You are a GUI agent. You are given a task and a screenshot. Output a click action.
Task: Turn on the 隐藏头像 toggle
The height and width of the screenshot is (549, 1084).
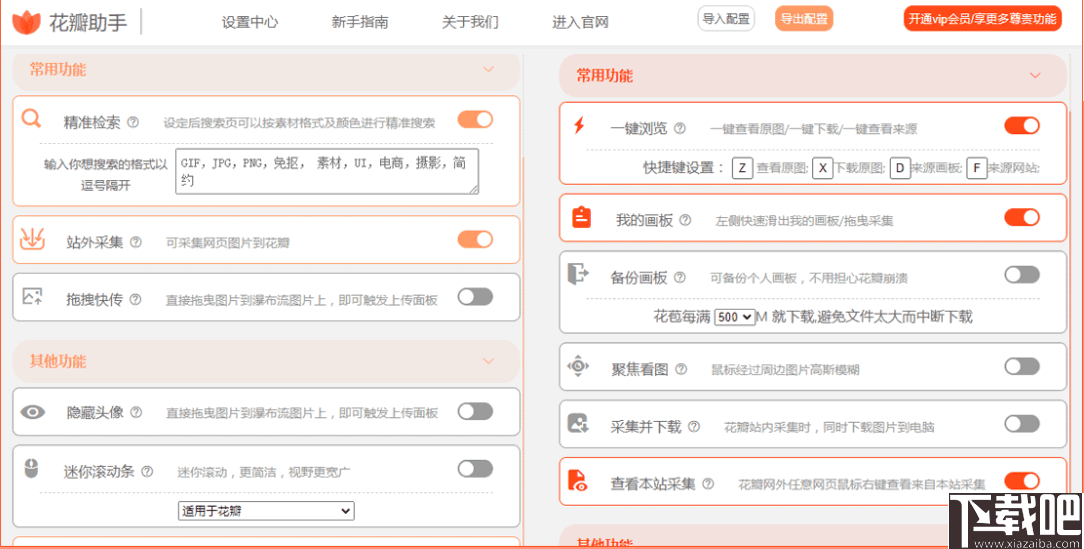pos(475,411)
